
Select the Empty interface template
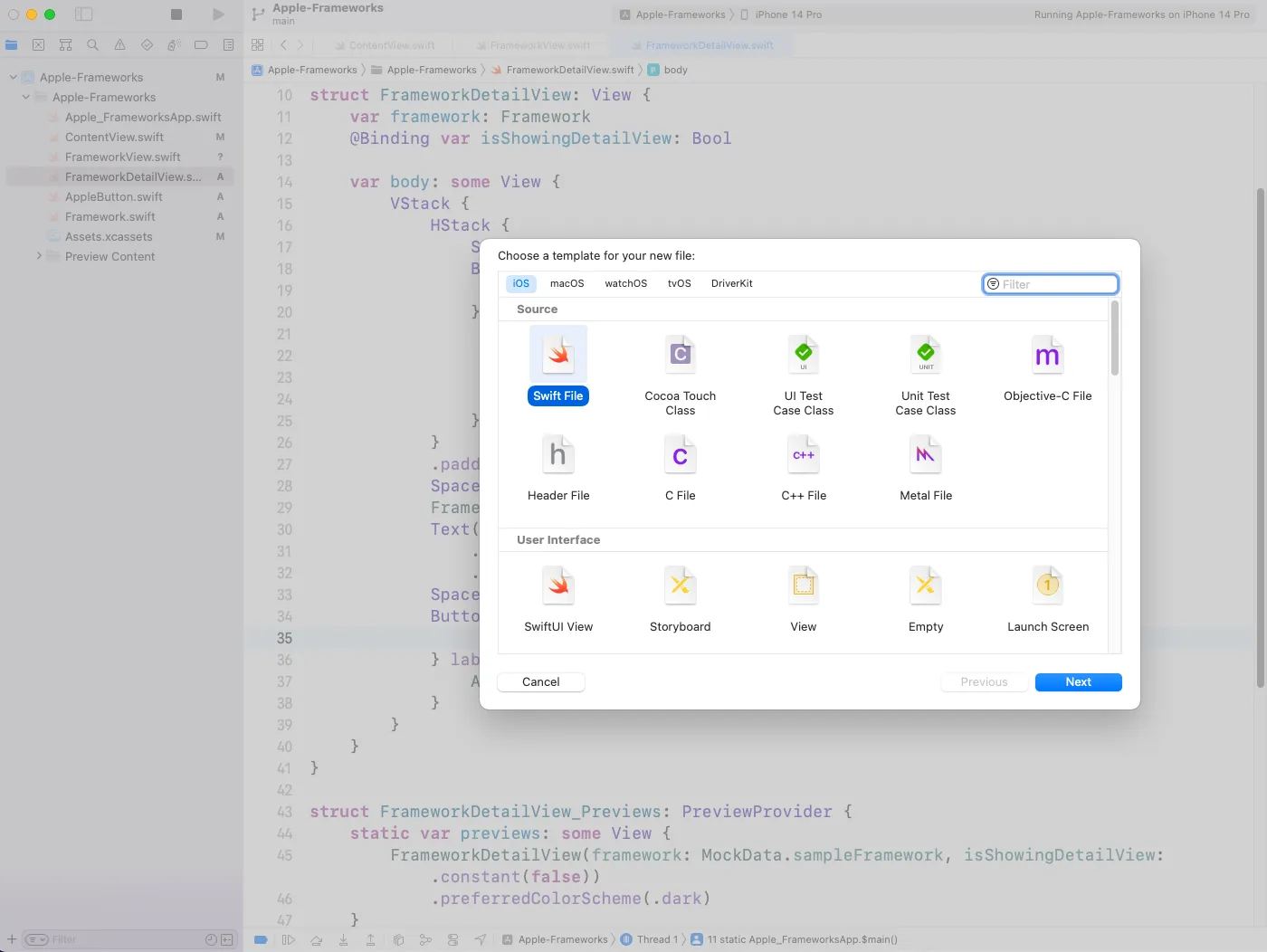(x=926, y=585)
